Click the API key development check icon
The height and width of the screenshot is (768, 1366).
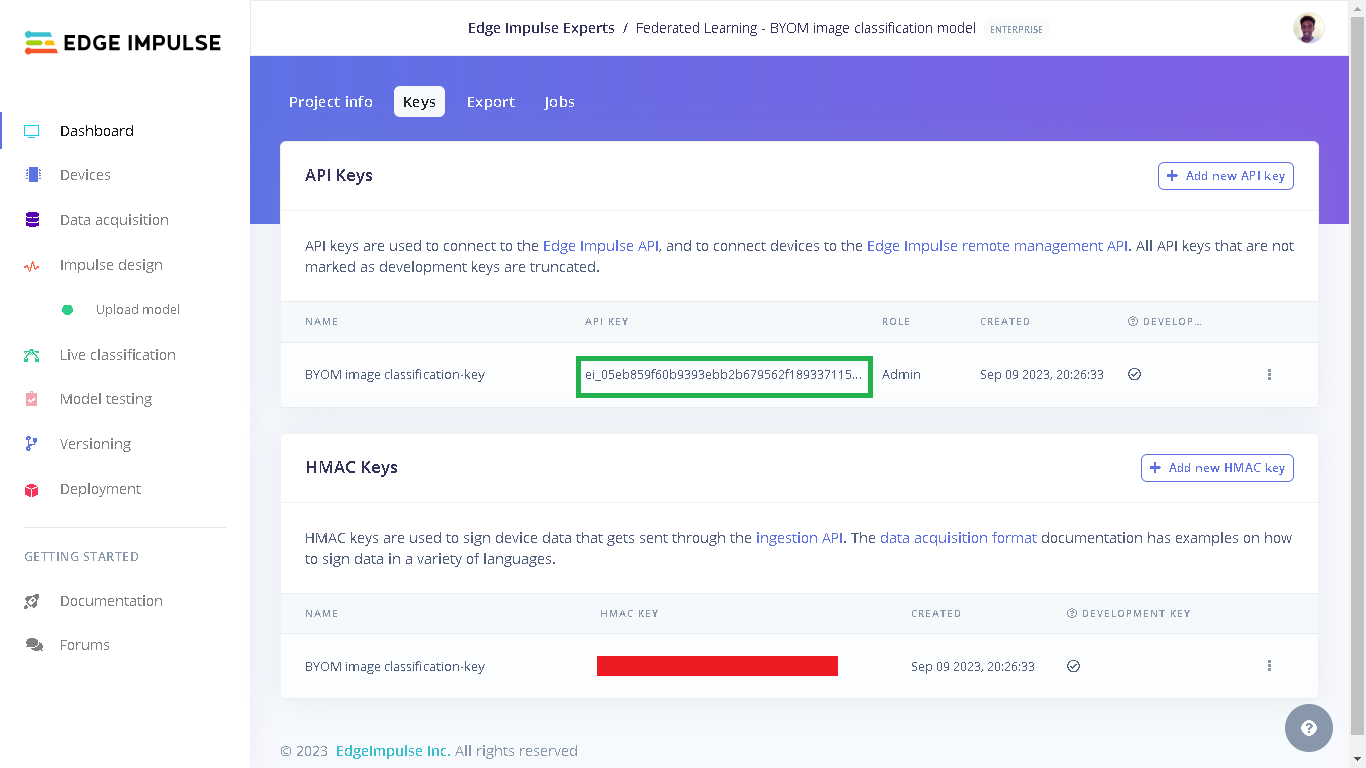[x=1134, y=374]
